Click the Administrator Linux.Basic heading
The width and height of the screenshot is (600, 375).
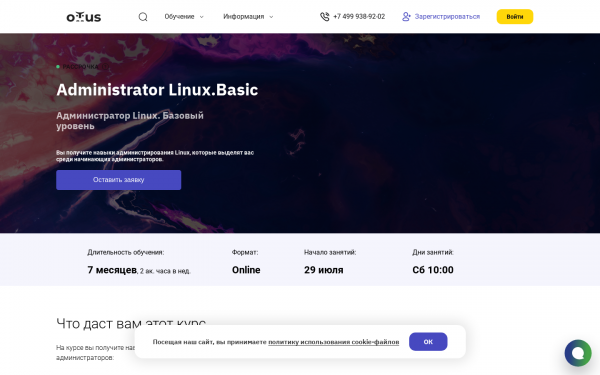click(x=157, y=90)
